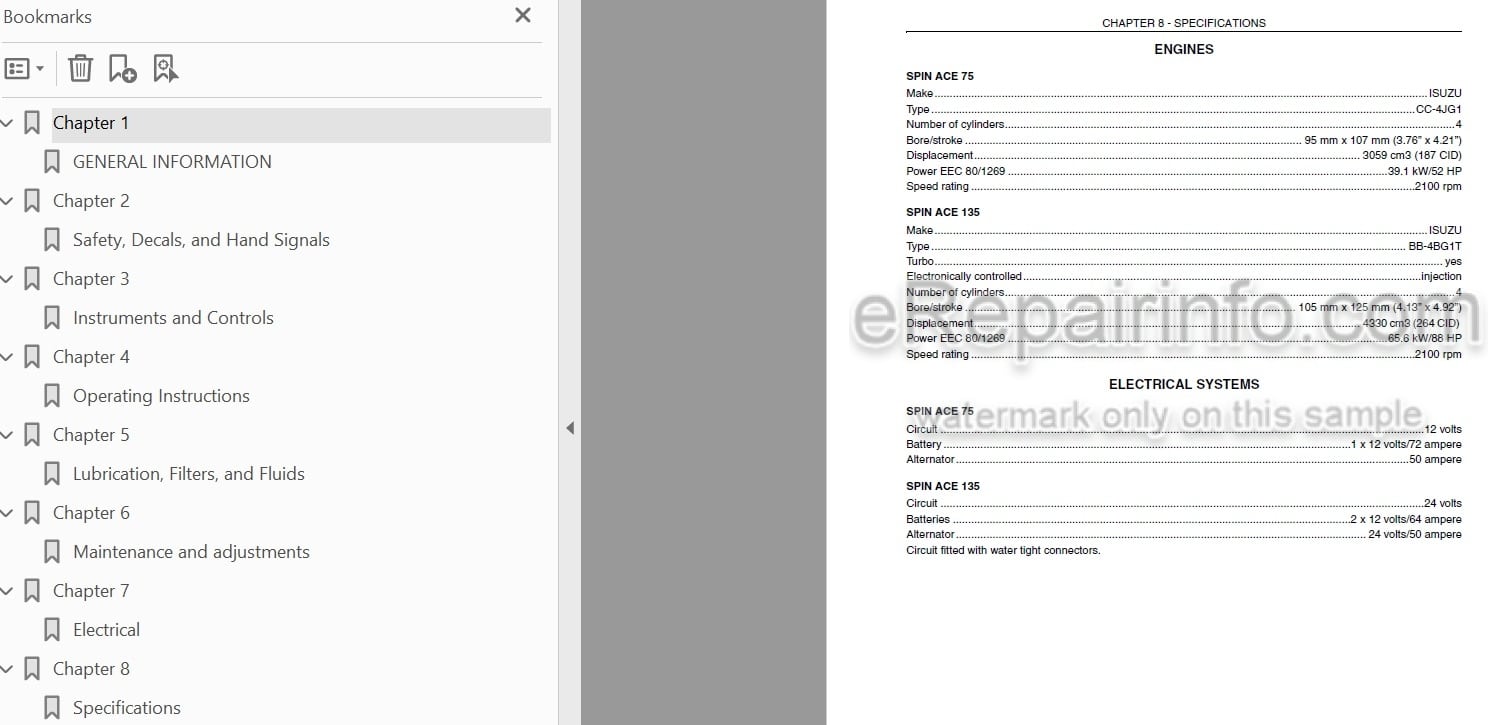
Task: Open Instruments and Controls bookmark
Action: click(173, 318)
